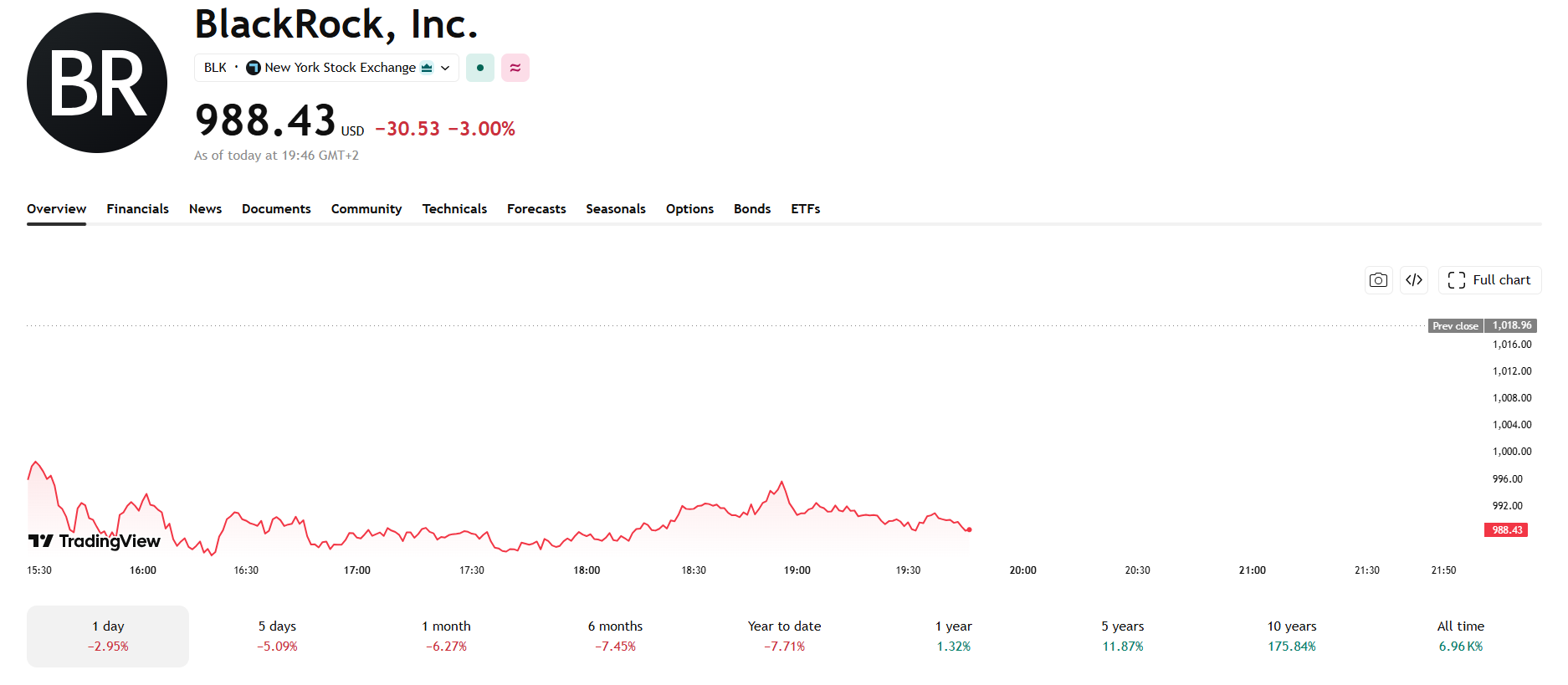This screenshot has width=1568, height=685.
Task: Select the 1 day range
Action: point(108,636)
